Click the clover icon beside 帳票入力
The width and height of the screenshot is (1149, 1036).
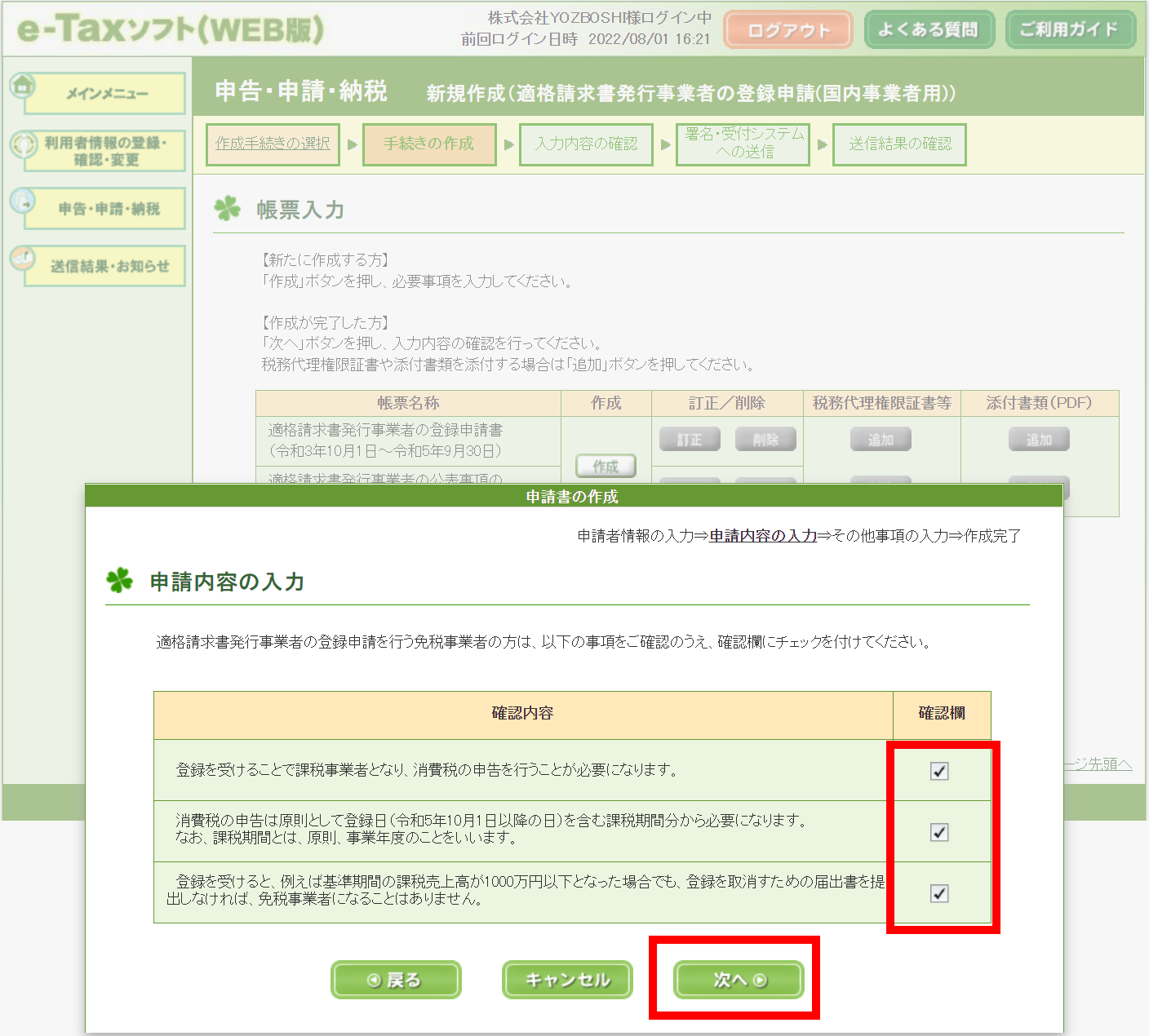pos(227,209)
